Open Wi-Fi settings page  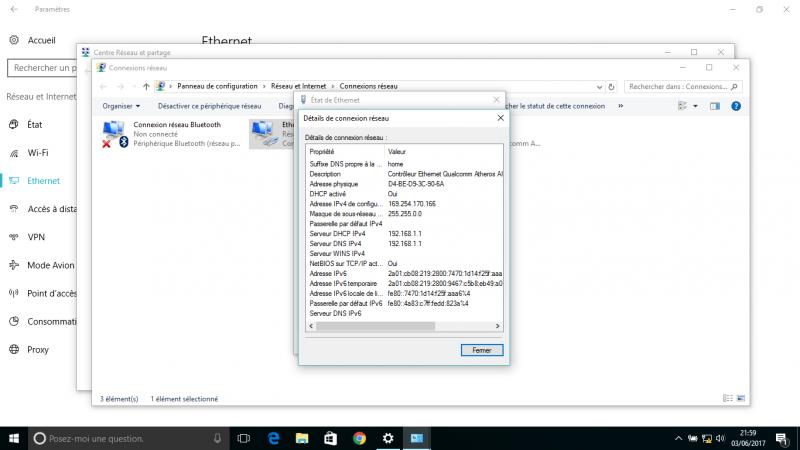point(38,153)
